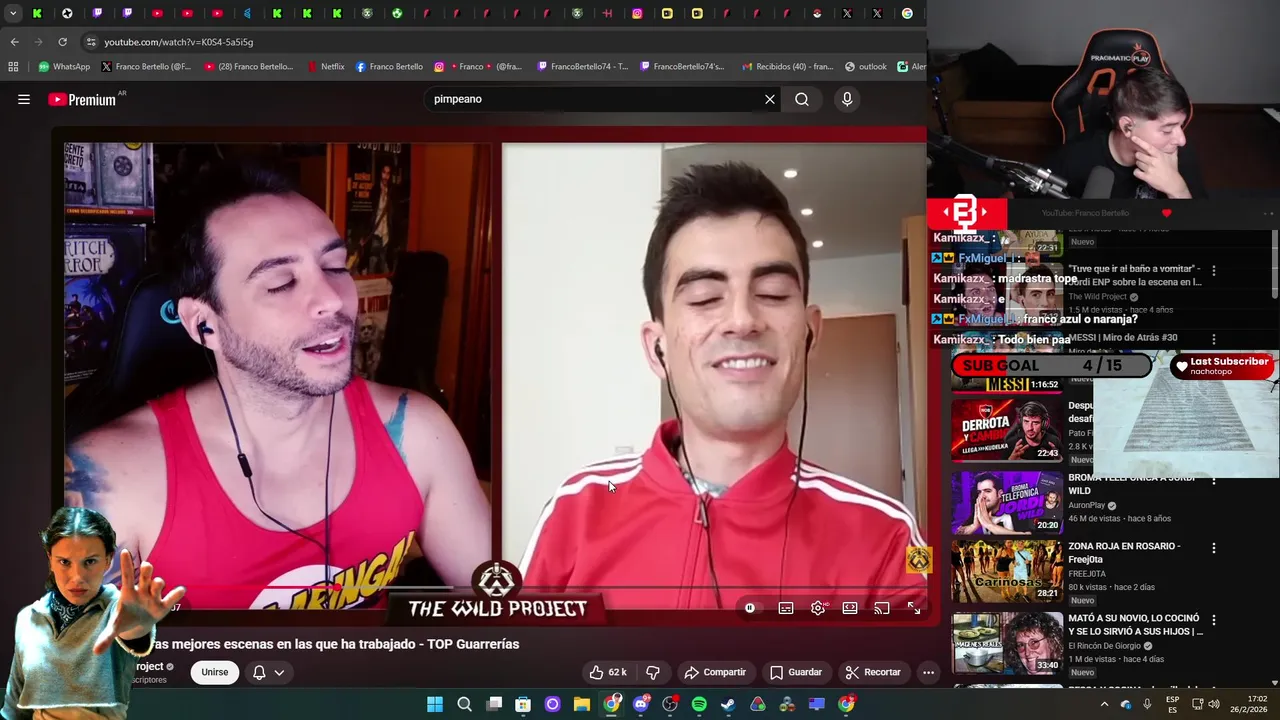Open the ESP language switcher
The image size is (1280, 720).
pyautogui.click(x=1173, y=704)
